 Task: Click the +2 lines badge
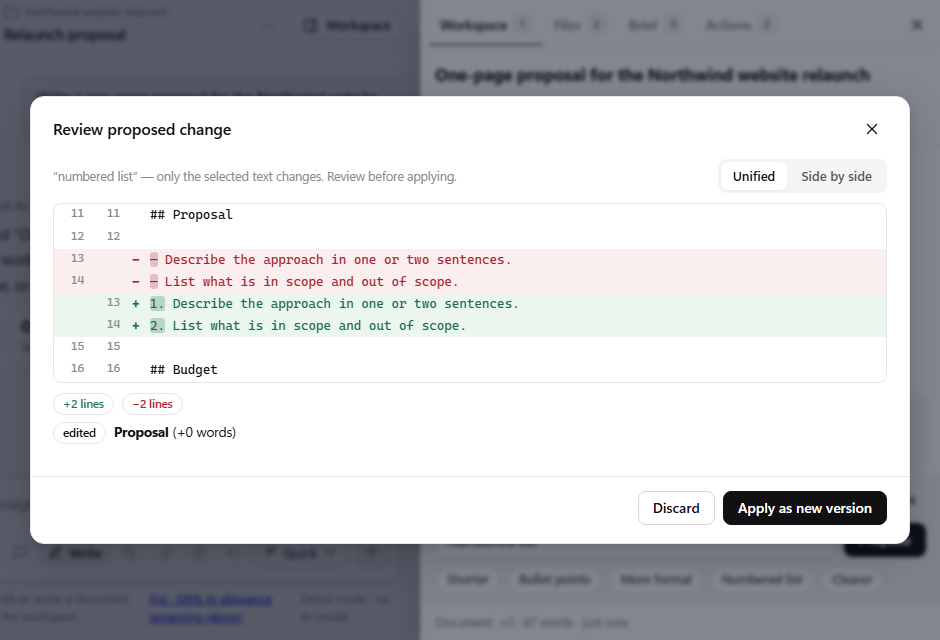click(x=83, y=404)
